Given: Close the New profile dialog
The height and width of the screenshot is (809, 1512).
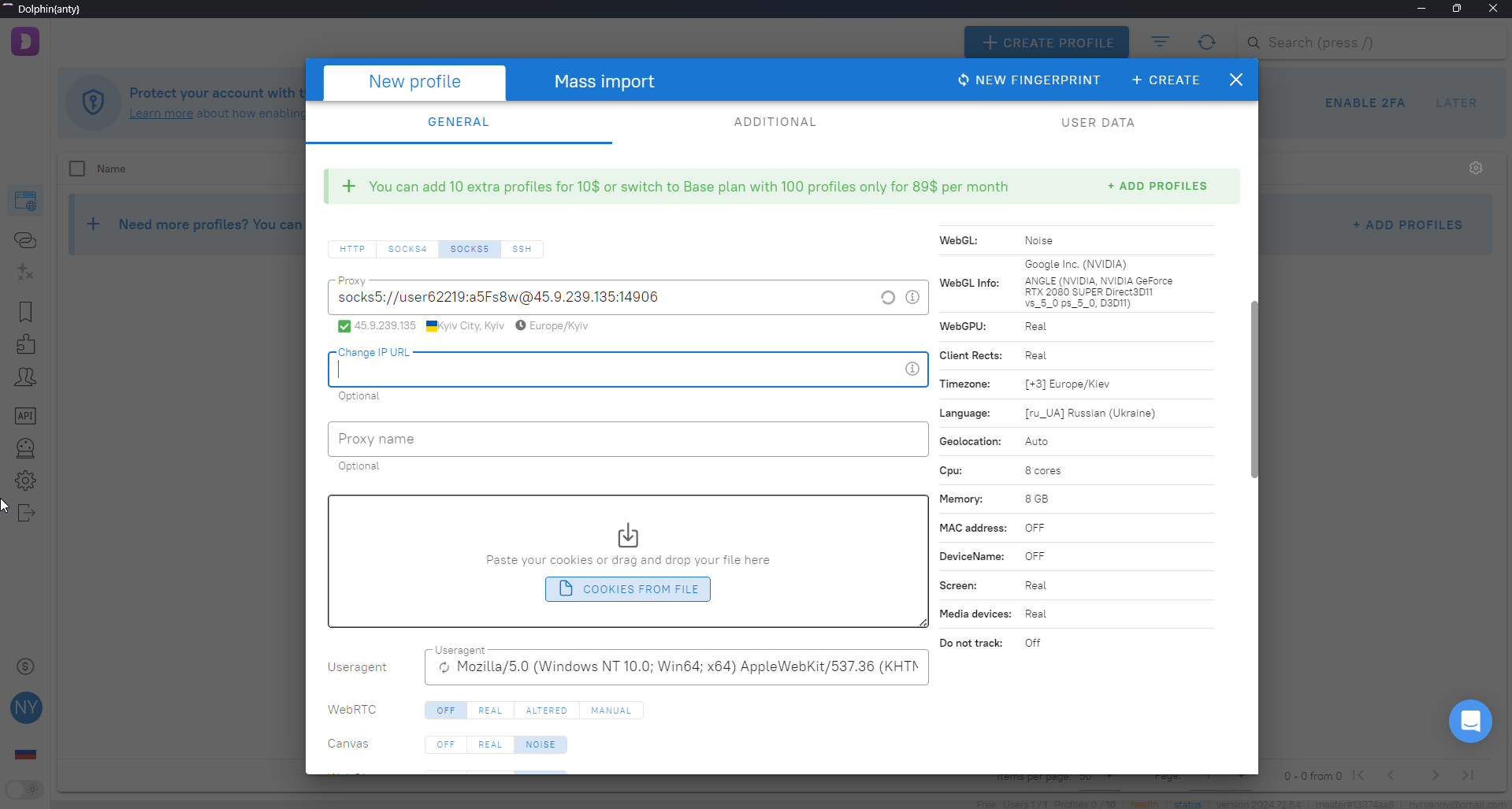Looking at the screenshot, I should point(1235,80).
